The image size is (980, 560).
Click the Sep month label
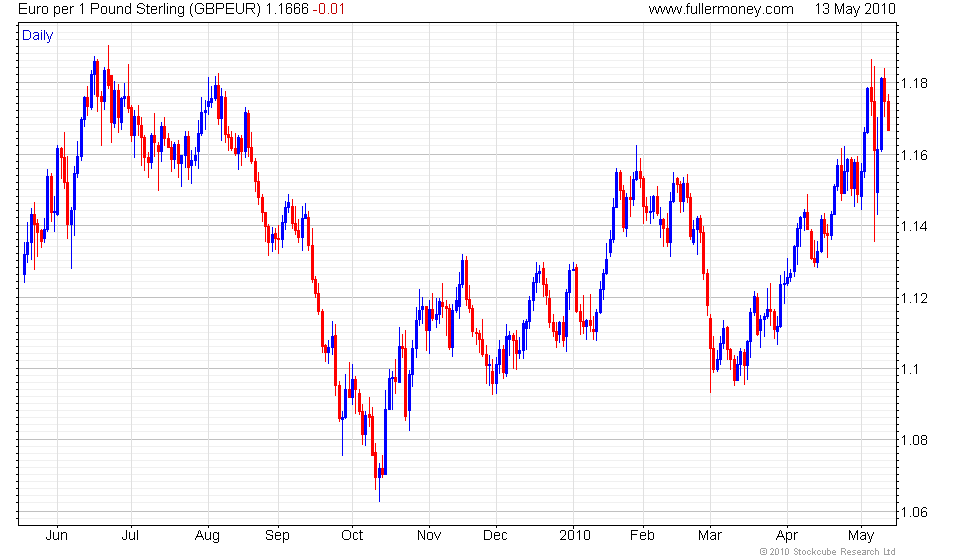(x=278, y=536)
